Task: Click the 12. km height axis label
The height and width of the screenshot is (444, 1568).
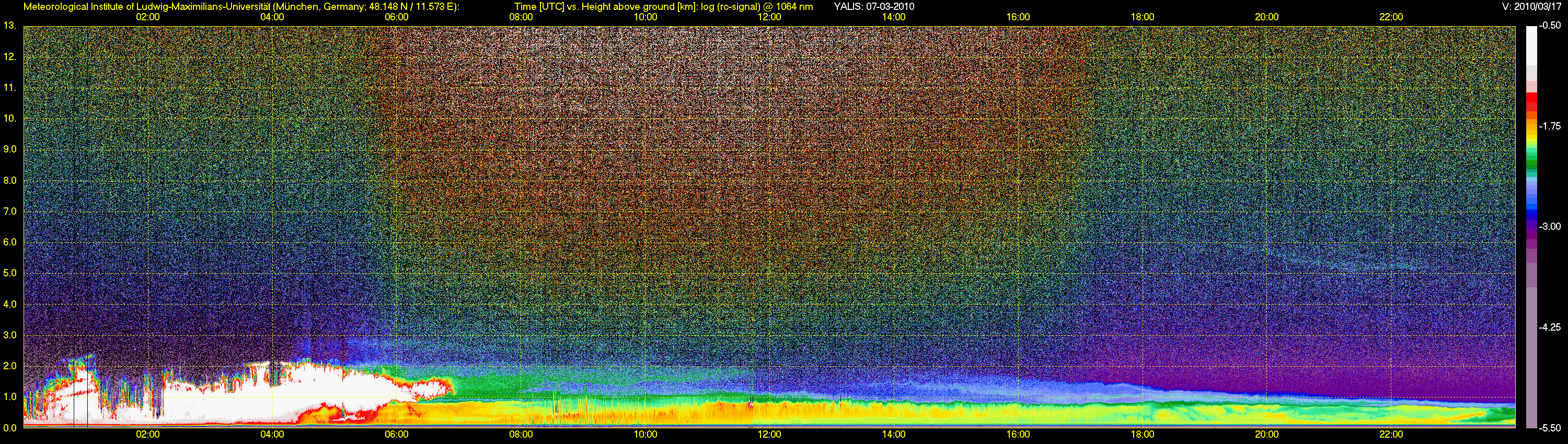Action: tap(9, 57)
